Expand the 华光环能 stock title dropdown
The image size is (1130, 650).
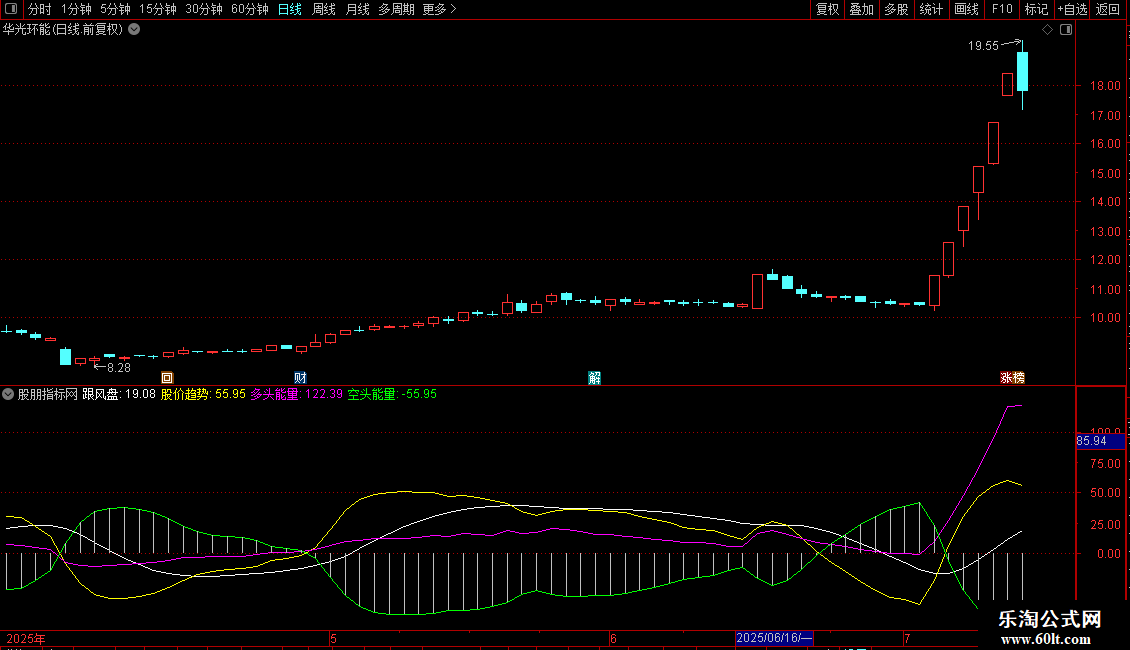(x=134, y=29)
